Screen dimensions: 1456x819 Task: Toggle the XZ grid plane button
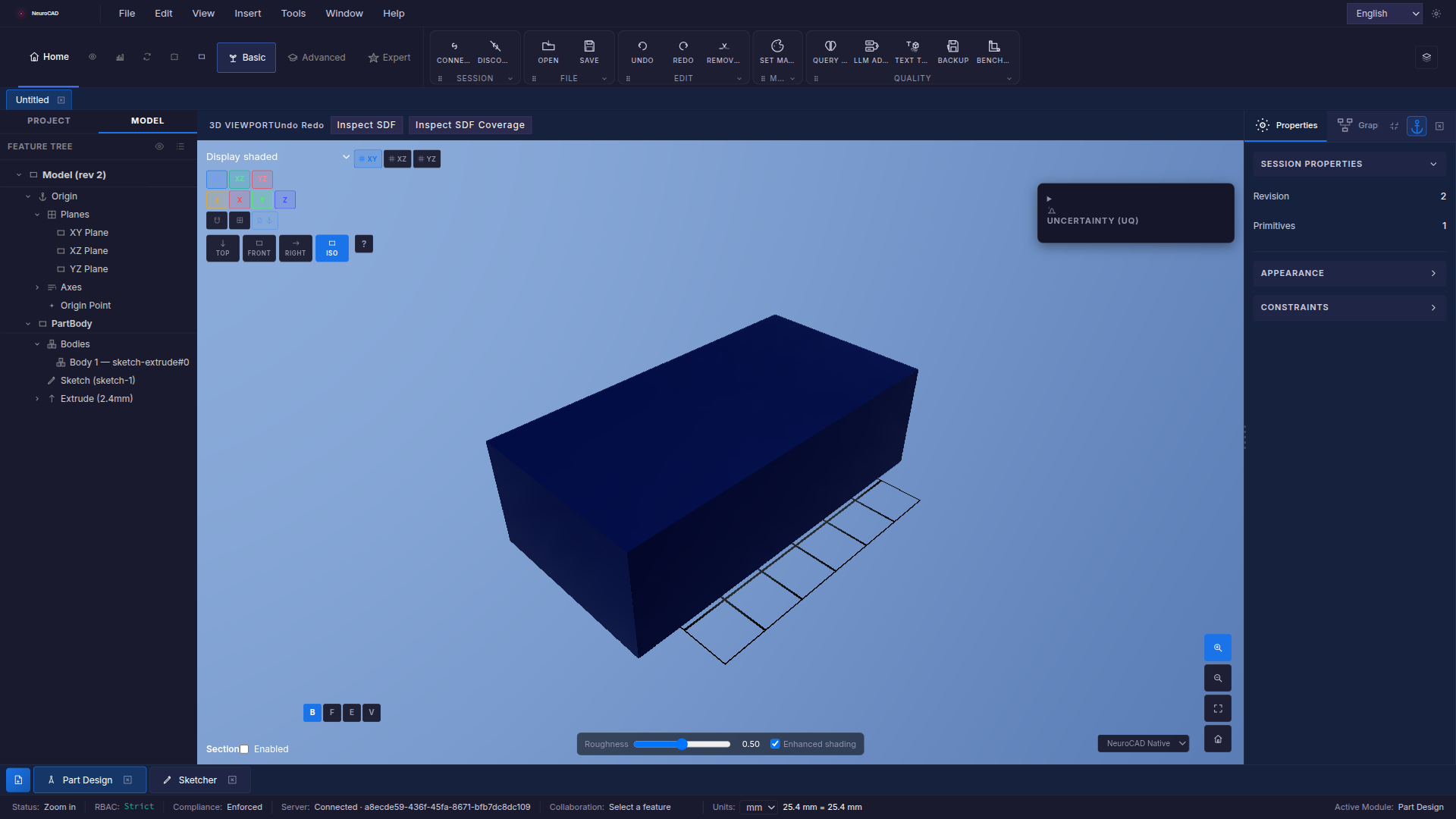point(397,158)
